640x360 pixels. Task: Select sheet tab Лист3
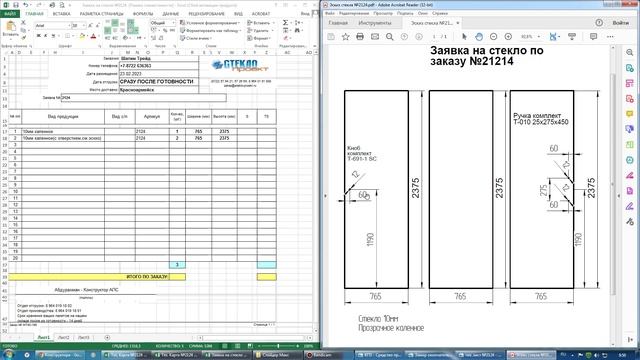pyautogui.click(x=84, y=338)
